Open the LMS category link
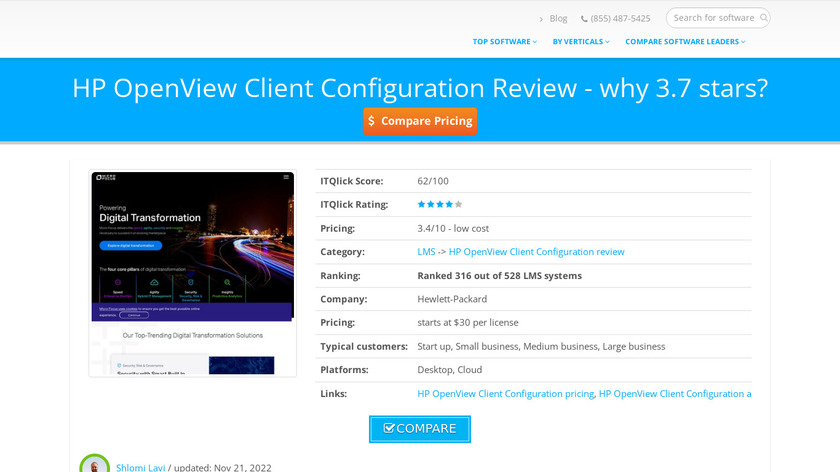Screen dimensions: 840x472 click(x=426, y=252)
